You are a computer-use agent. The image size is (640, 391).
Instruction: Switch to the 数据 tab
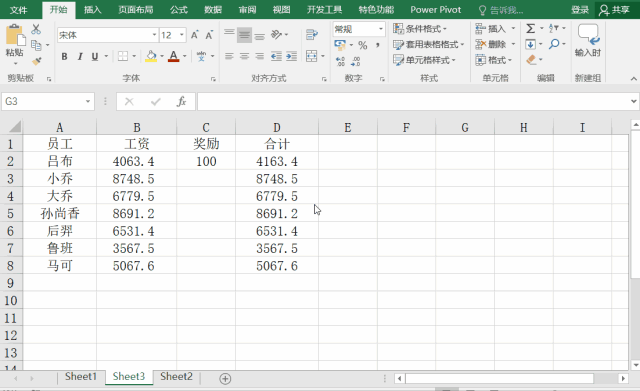[x=213, y=10]
